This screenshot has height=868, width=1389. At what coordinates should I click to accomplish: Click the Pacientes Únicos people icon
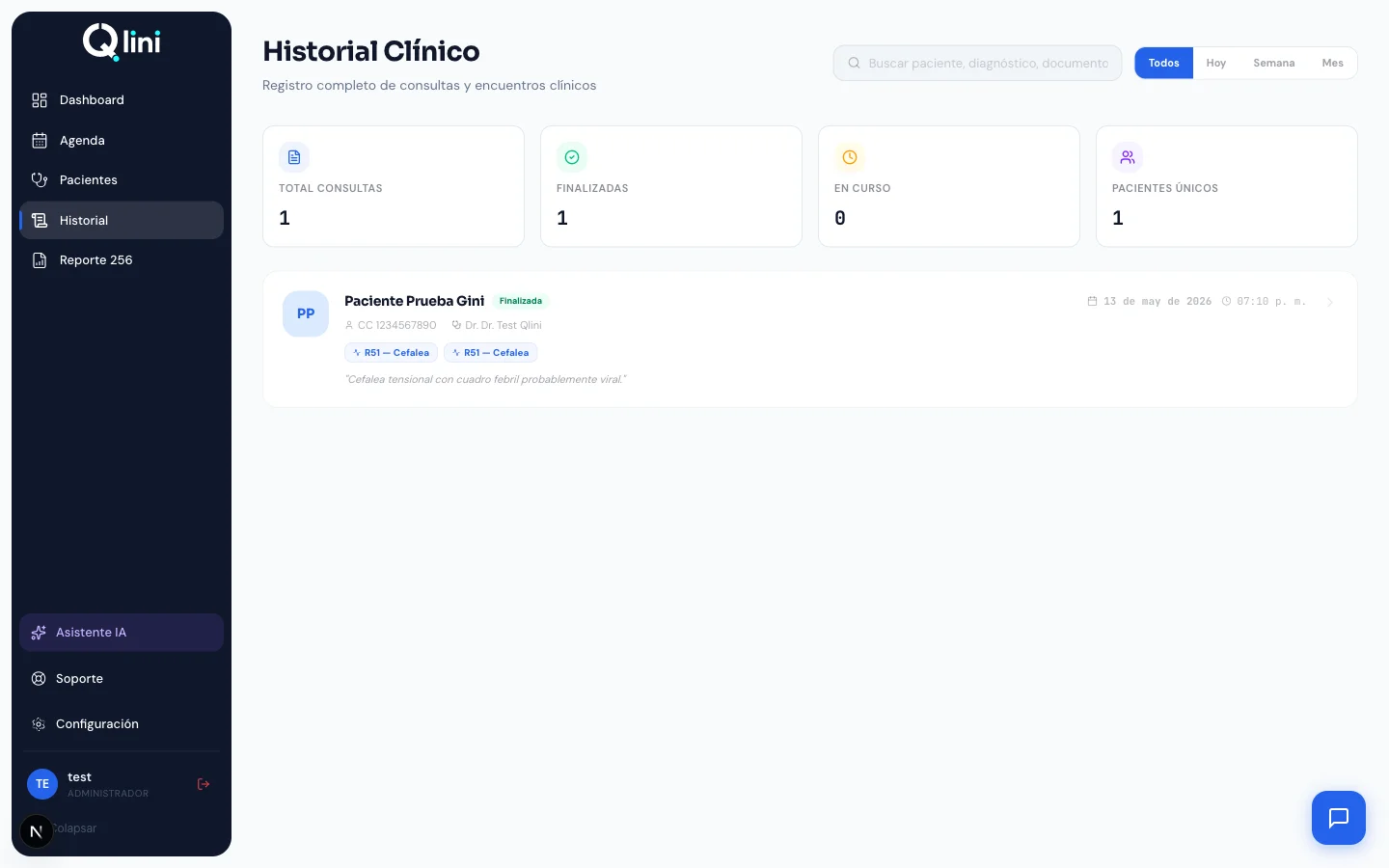point(1128,157)
